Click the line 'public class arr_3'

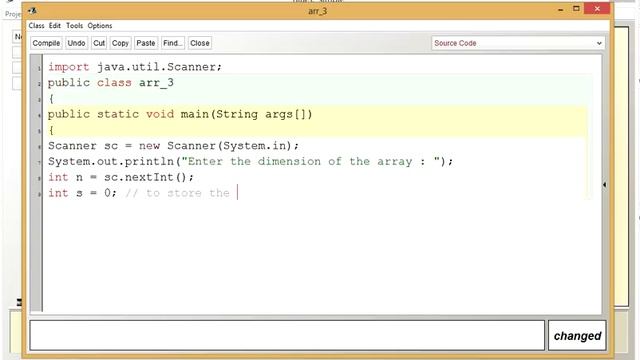click(x=111, y=83)
